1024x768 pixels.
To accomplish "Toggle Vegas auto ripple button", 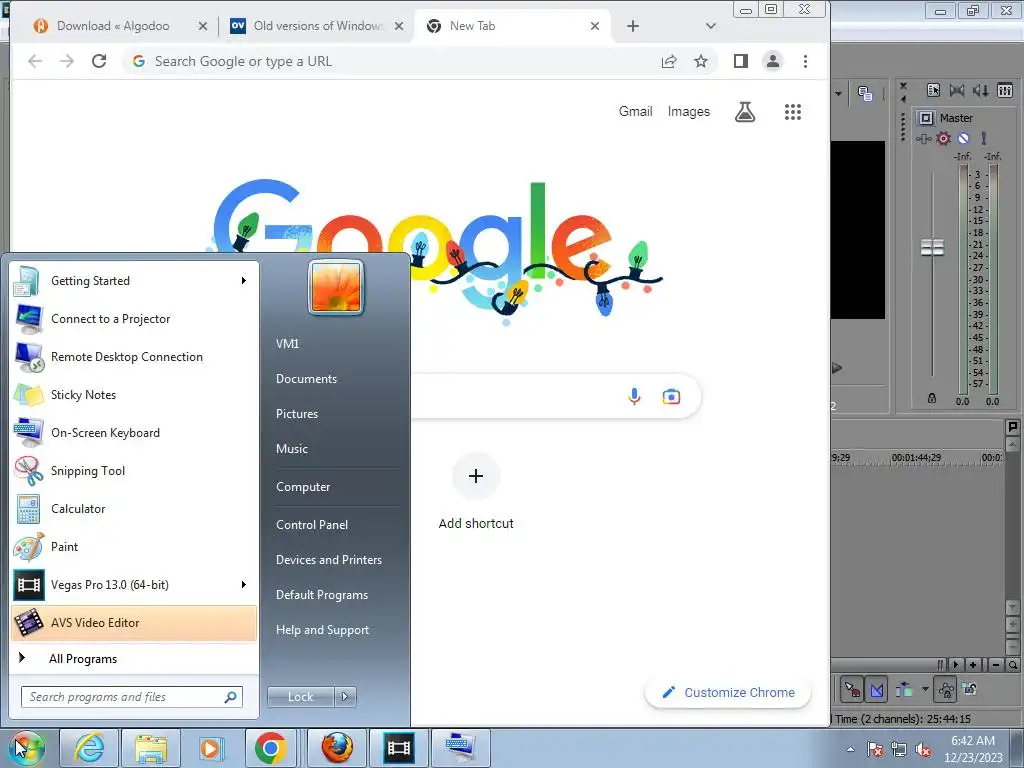I will (904, 689).
